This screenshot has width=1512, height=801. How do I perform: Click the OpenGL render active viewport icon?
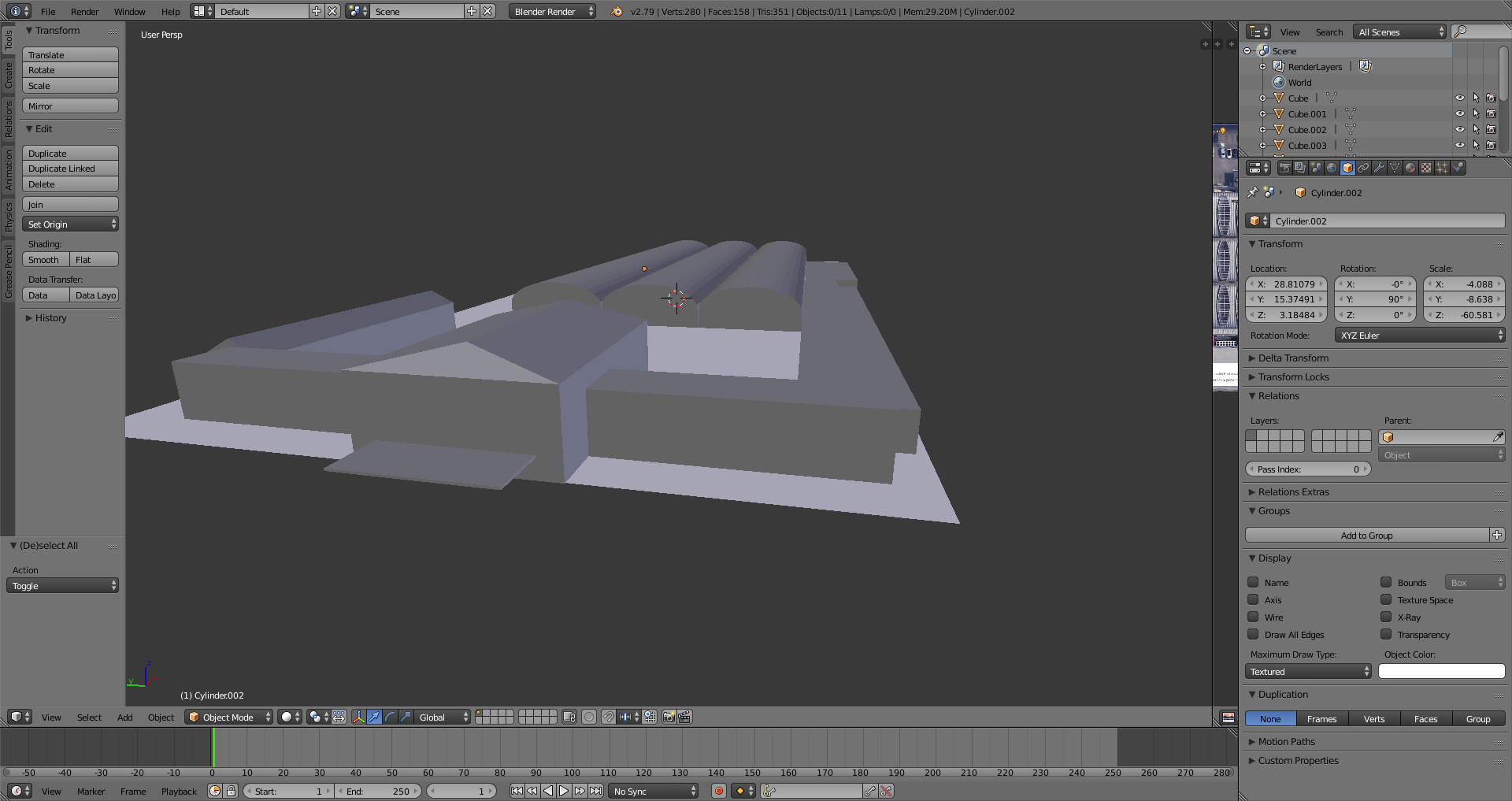pyautogui.click(x=669, y=717)
